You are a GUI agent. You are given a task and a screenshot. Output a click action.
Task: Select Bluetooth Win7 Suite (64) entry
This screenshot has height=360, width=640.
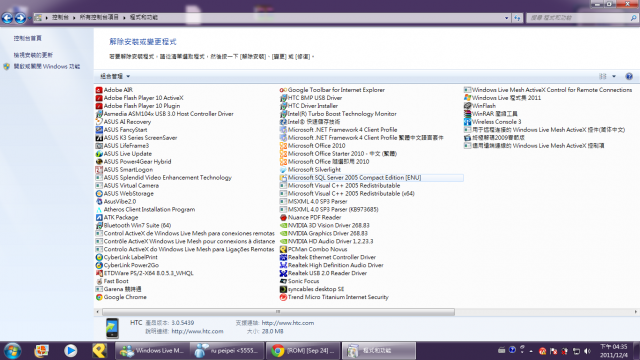point(133,225)
